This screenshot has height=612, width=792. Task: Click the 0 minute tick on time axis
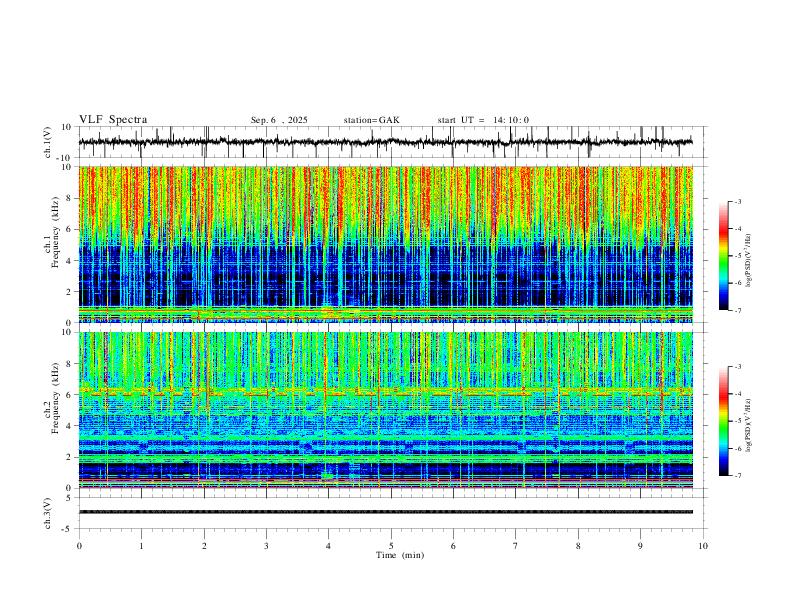point(79,546)
